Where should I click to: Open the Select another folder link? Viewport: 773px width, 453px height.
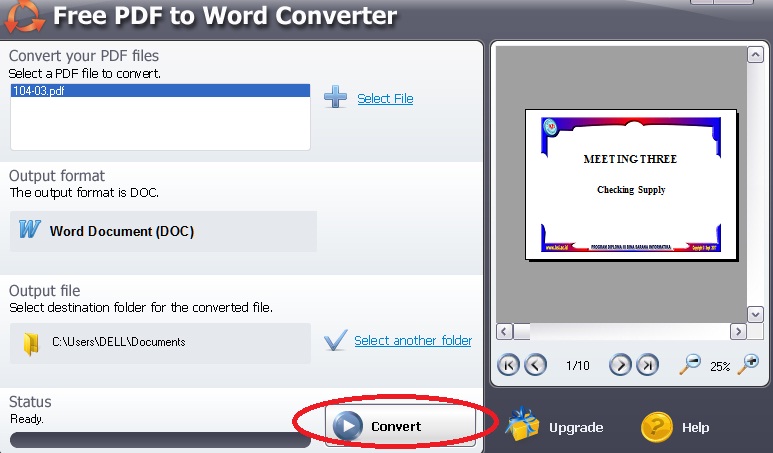click(413, 341)
